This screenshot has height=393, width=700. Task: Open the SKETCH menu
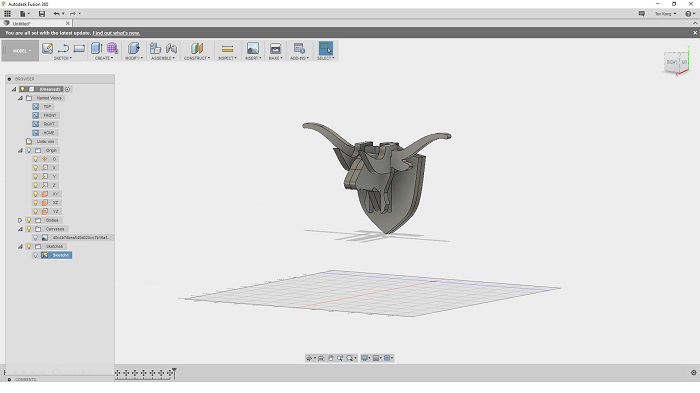(x=62, y=58)
